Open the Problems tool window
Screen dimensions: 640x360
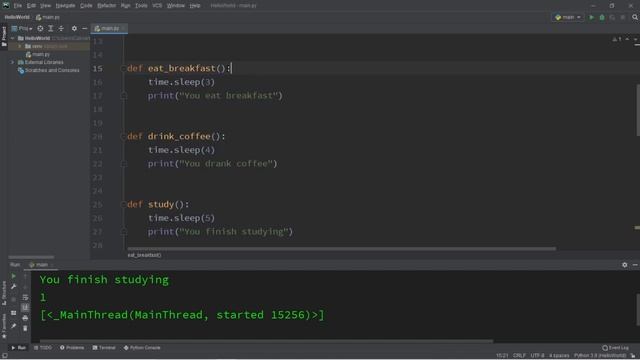72,348
